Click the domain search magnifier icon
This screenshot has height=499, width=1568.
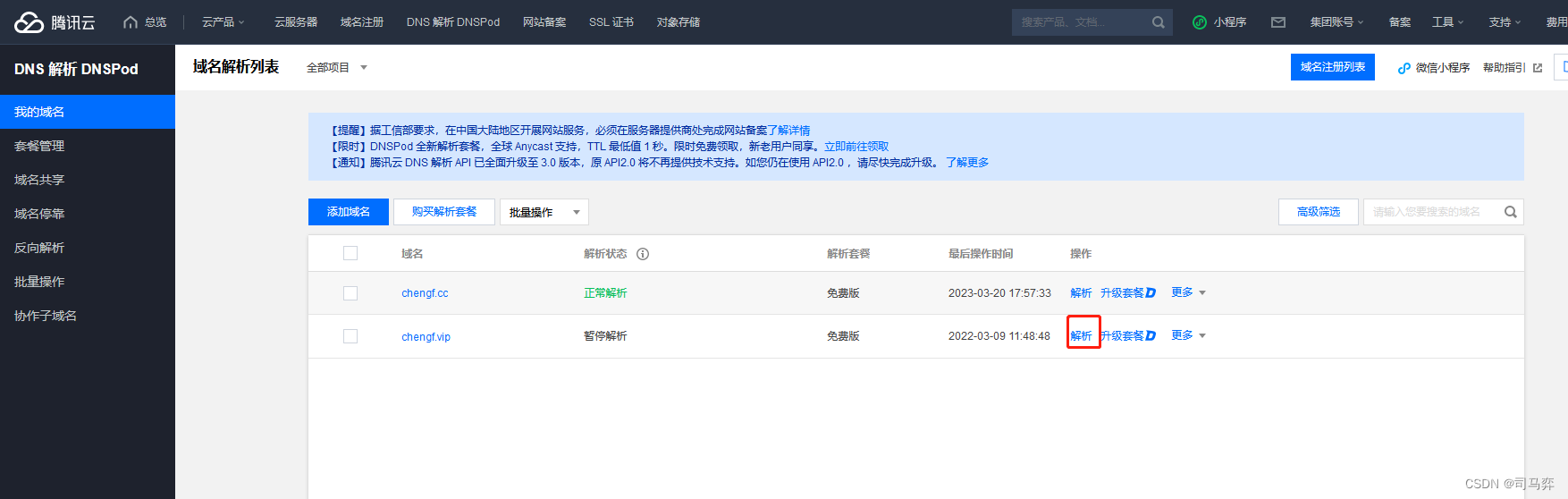pyautogui.click(x=1510, y=212)
